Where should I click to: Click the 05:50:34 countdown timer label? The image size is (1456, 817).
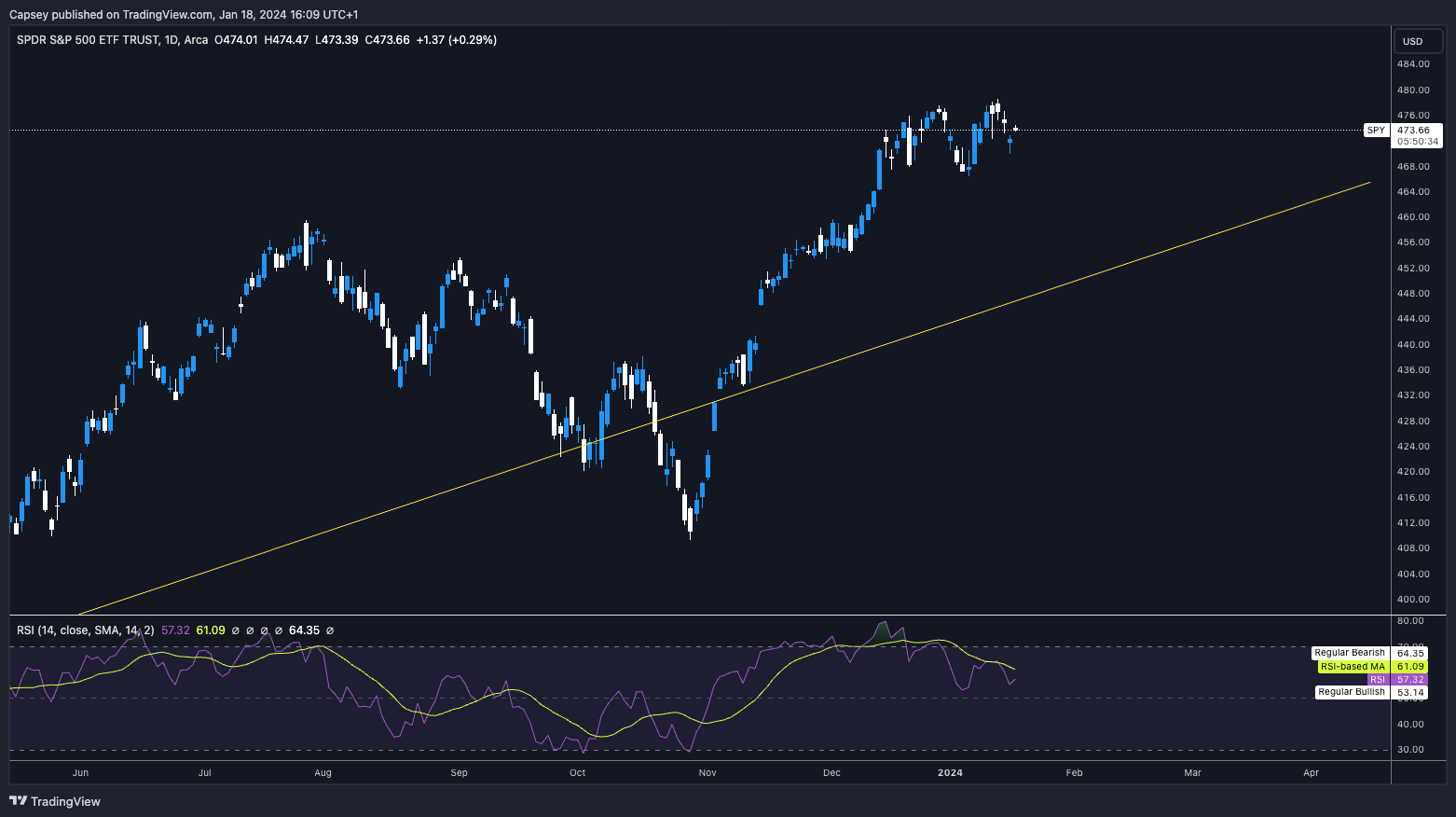[1417, 142]
